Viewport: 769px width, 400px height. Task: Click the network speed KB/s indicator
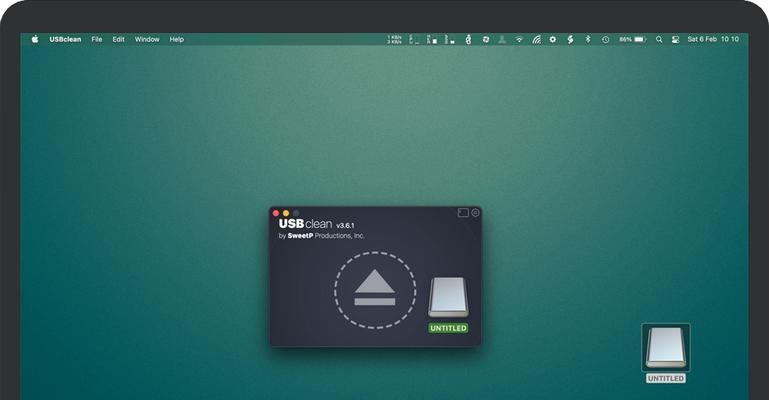point(395,39)
